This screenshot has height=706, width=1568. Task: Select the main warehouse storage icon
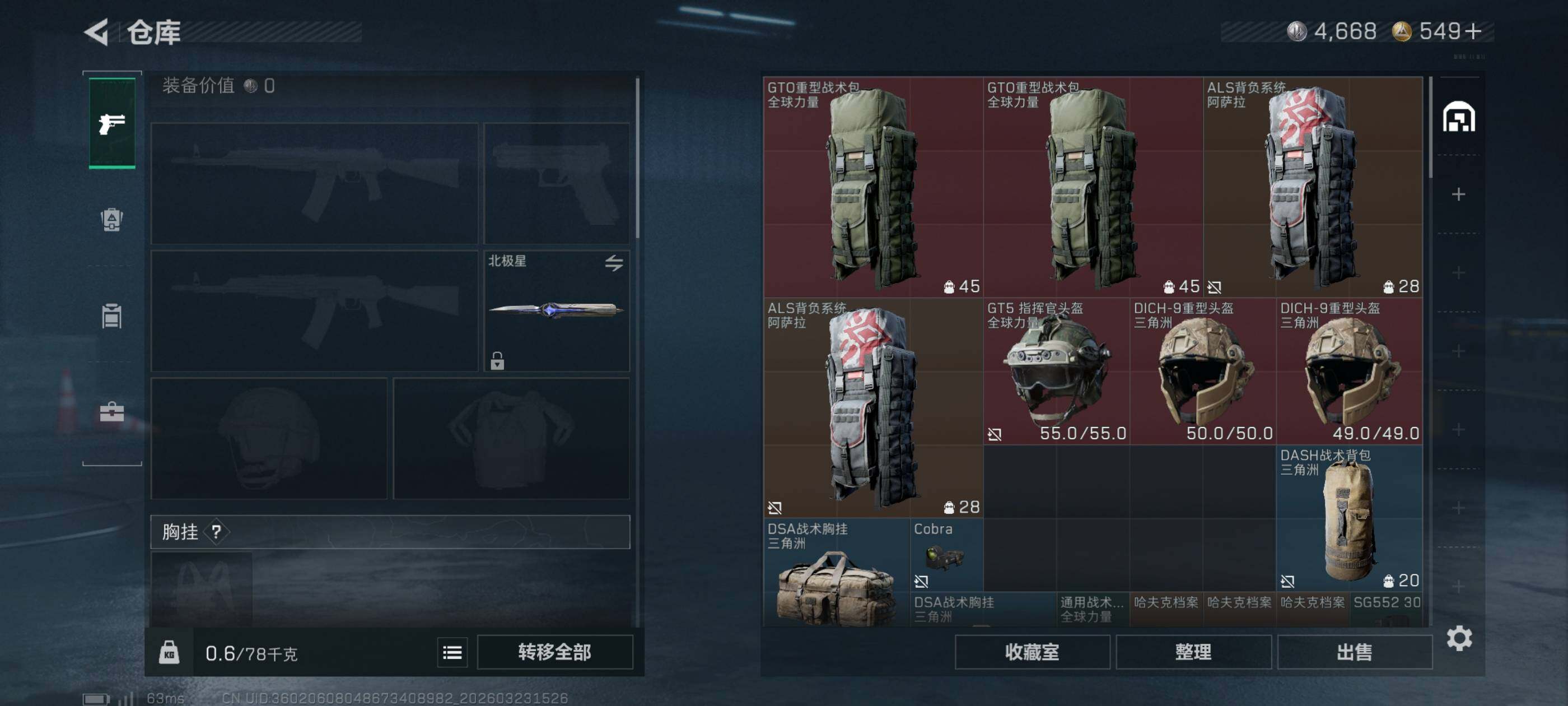coord(1458,117)
